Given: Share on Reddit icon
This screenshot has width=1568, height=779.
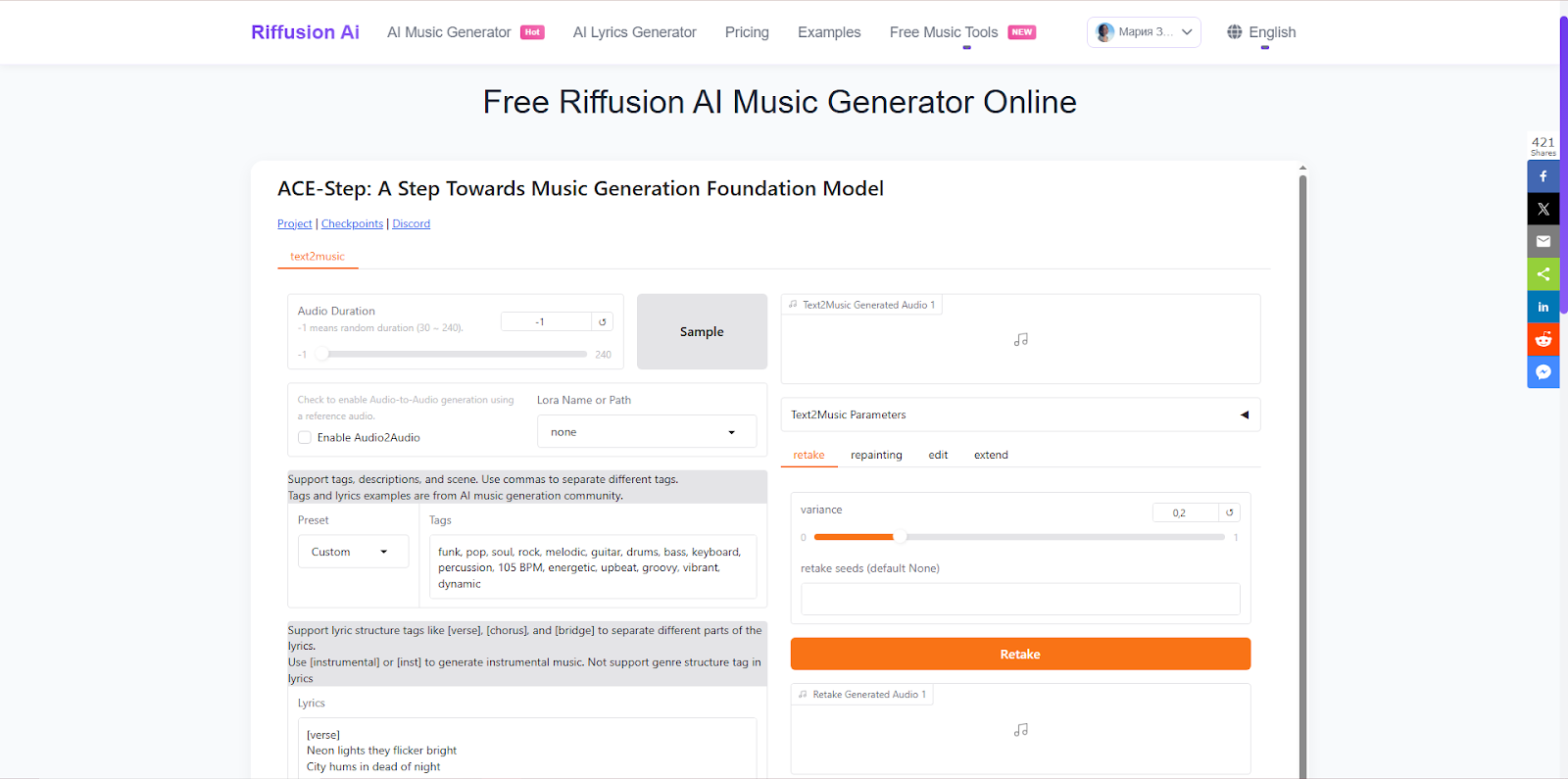Looking at the screenshot, I should (x=1543, y=339).
